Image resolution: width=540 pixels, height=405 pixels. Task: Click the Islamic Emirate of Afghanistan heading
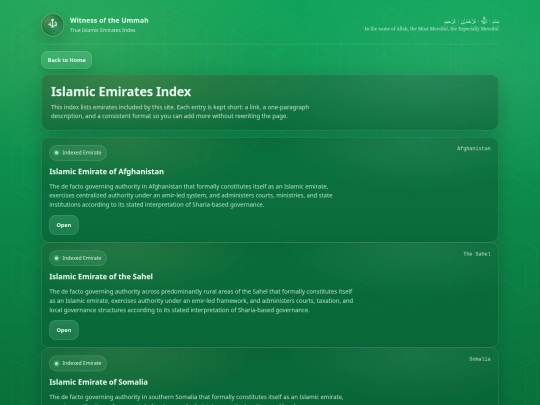tap(106, 172)
